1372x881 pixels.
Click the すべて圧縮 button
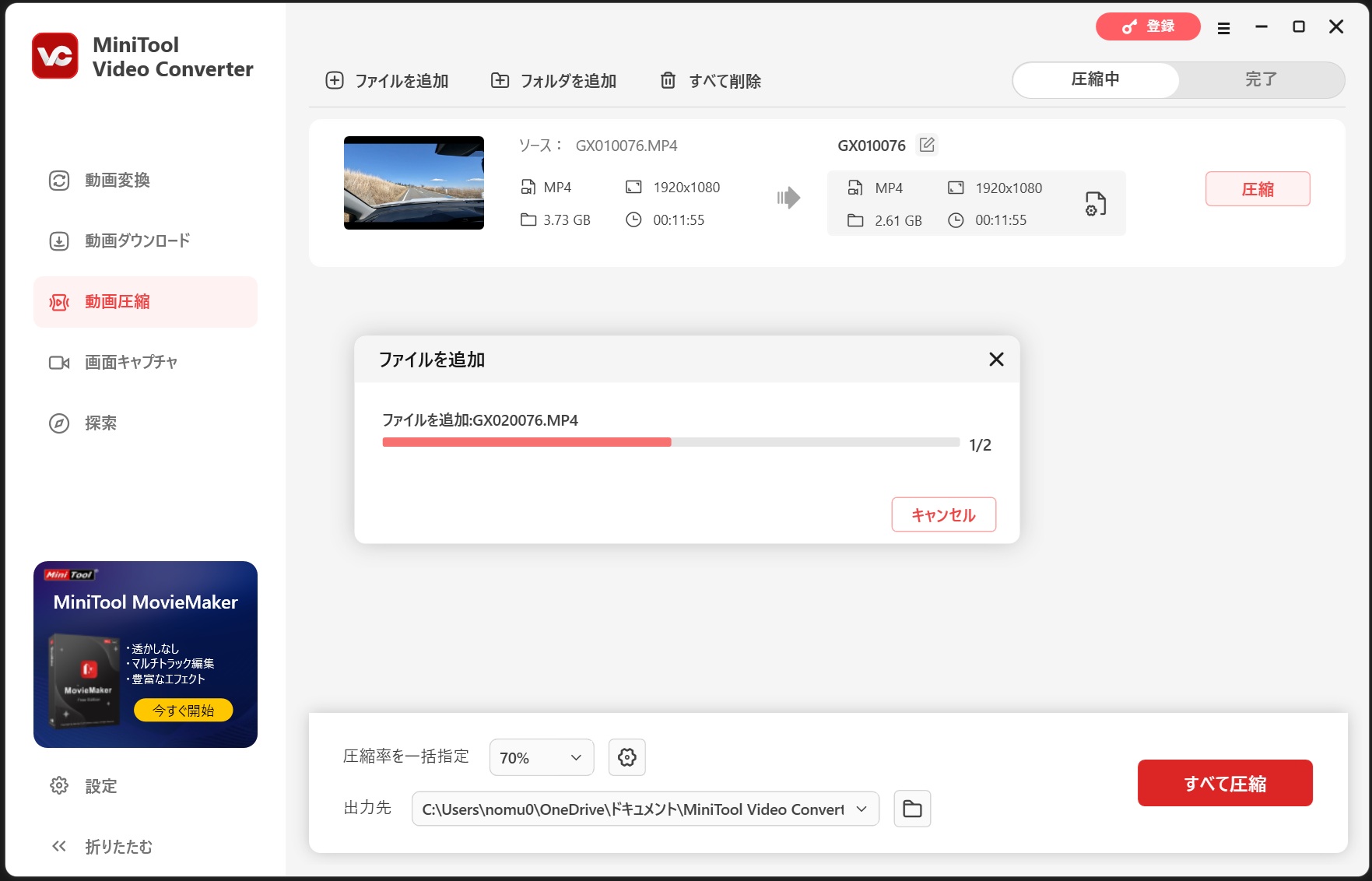click(1225, 783)
